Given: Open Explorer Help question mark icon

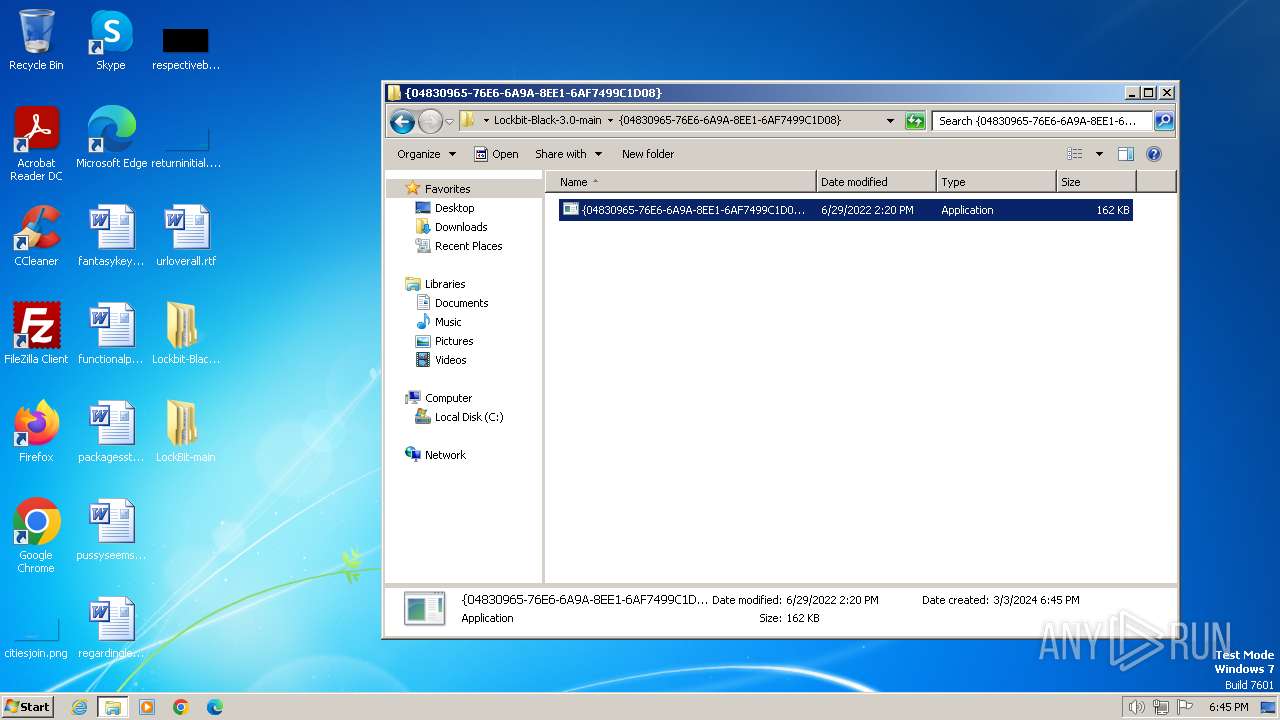Looking at the screenshot, I should (1154, 154).
